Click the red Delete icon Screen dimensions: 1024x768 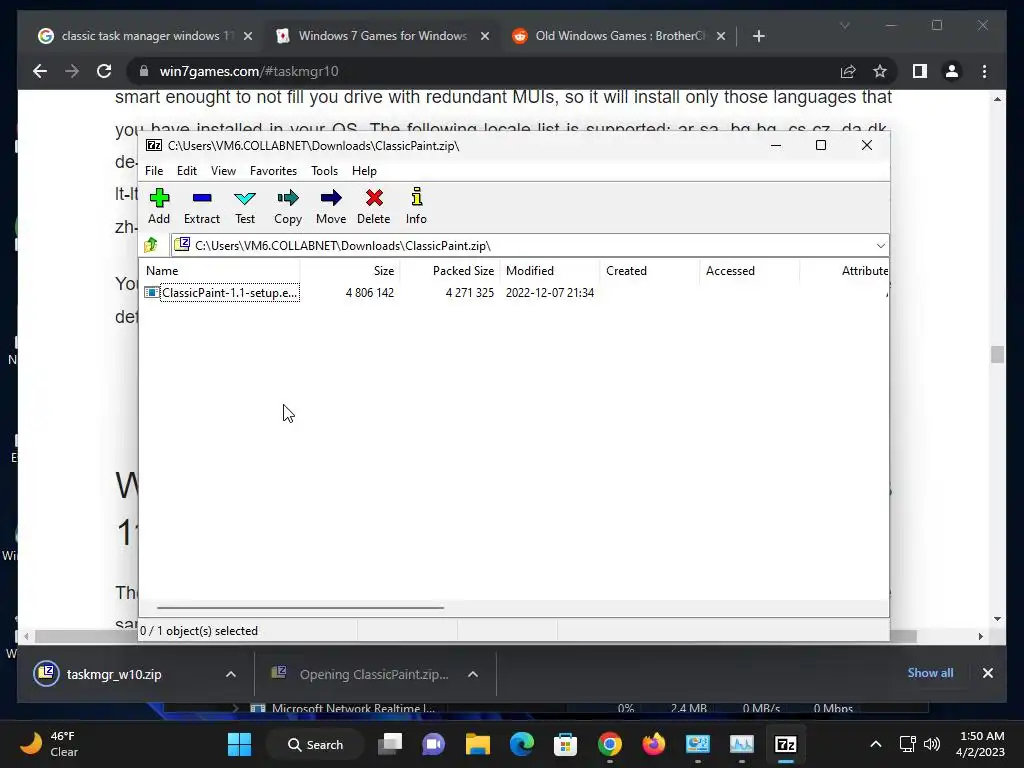pyautogui.click(x=374, y=206)
